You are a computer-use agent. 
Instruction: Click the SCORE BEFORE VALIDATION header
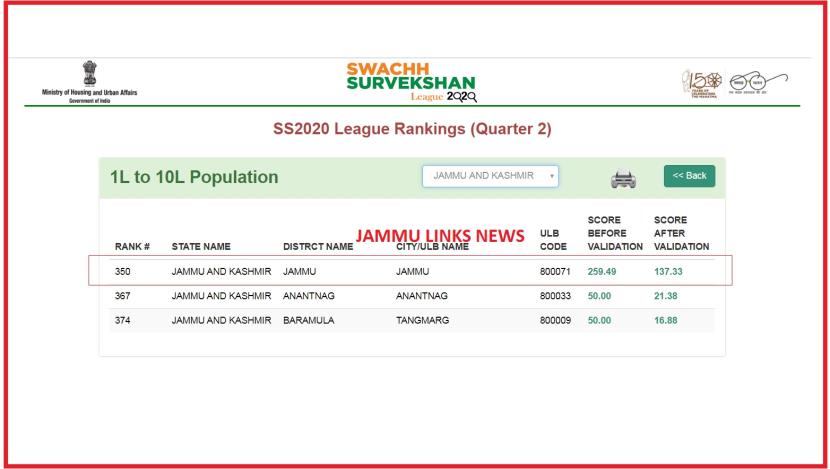pyautogui.click(x=615, y=233)
